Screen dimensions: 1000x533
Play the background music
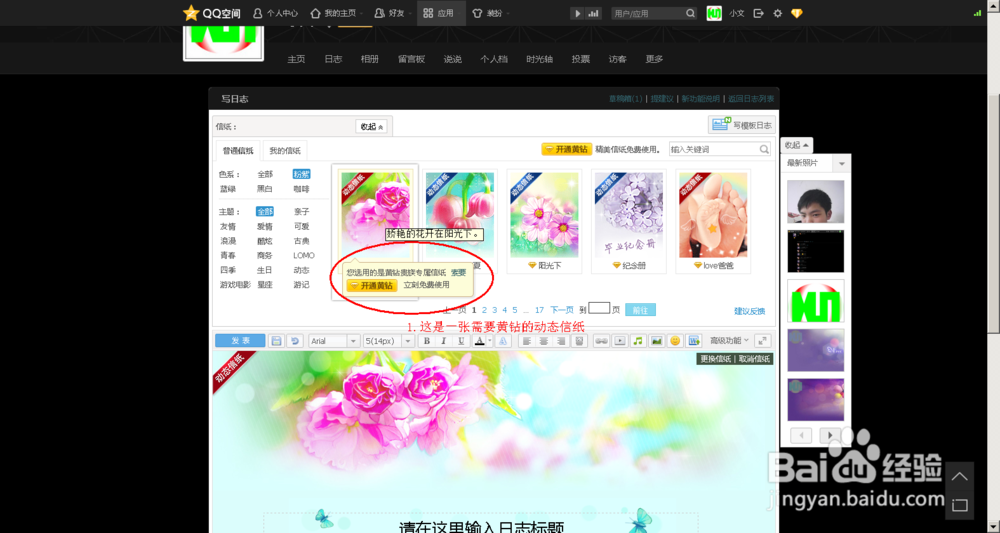click(578, 13)
